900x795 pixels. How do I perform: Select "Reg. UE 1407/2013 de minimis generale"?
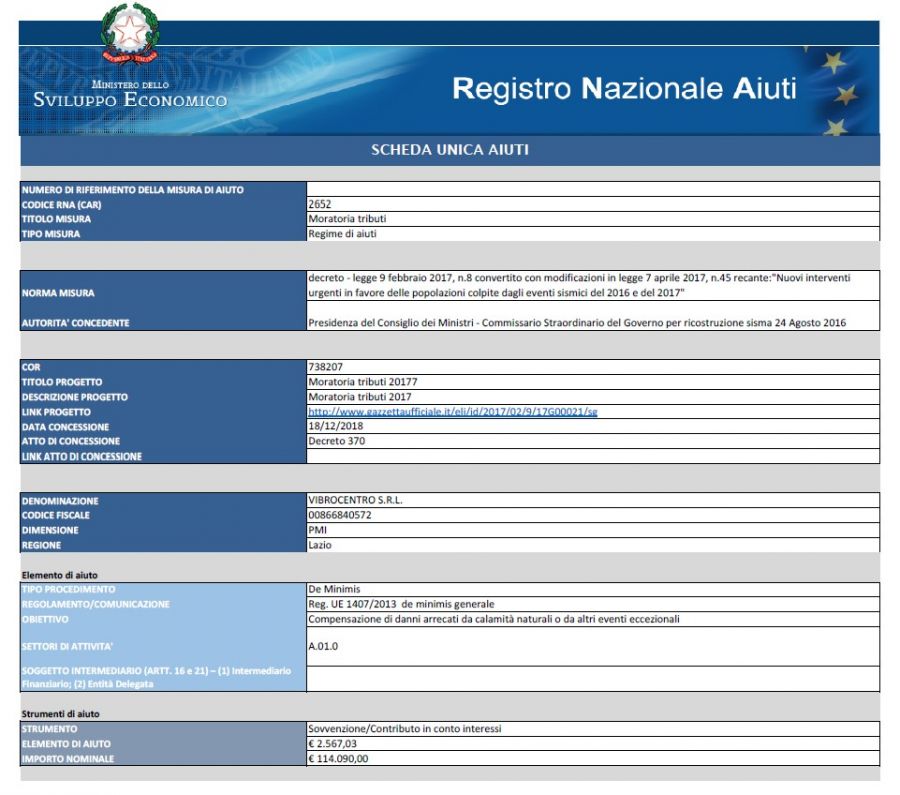click(x=401, y=604)
